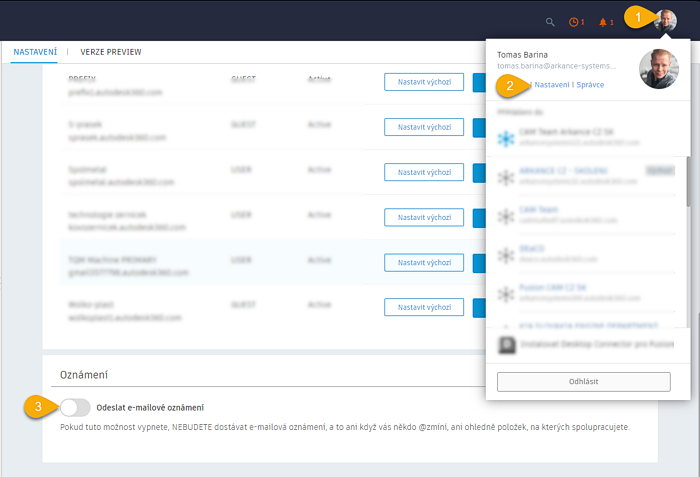Click the user avatar in top bar
This screenshot has height=477, width=700.
[666, 20]
